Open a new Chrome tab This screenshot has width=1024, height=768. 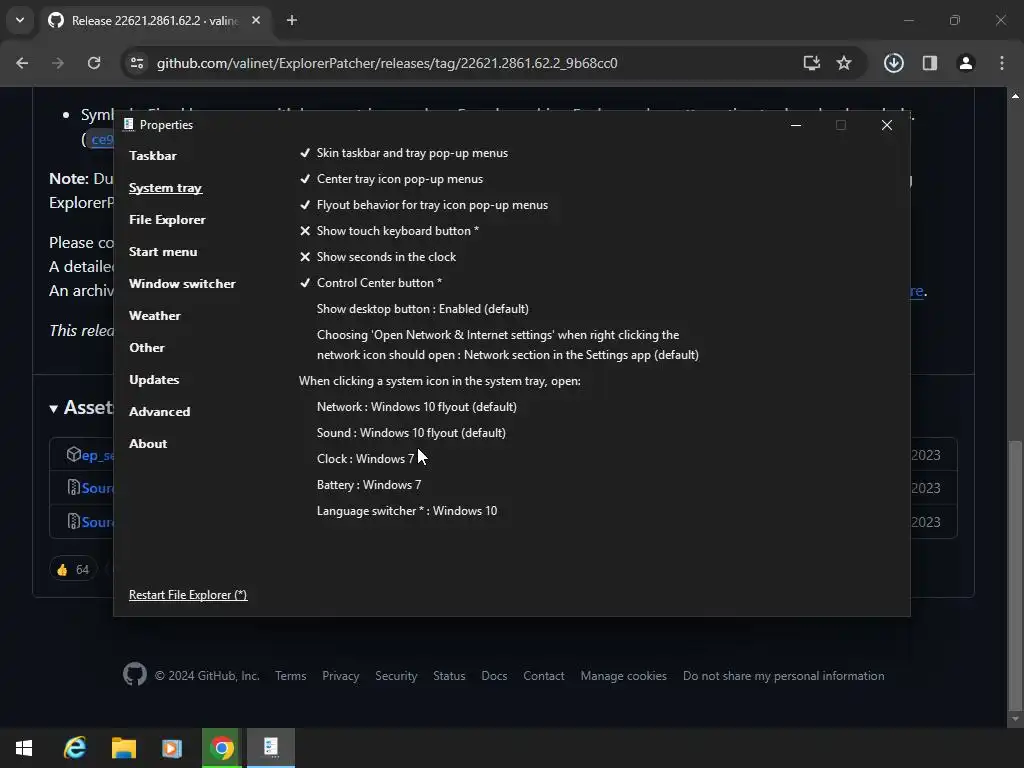[x=292, y=20]
